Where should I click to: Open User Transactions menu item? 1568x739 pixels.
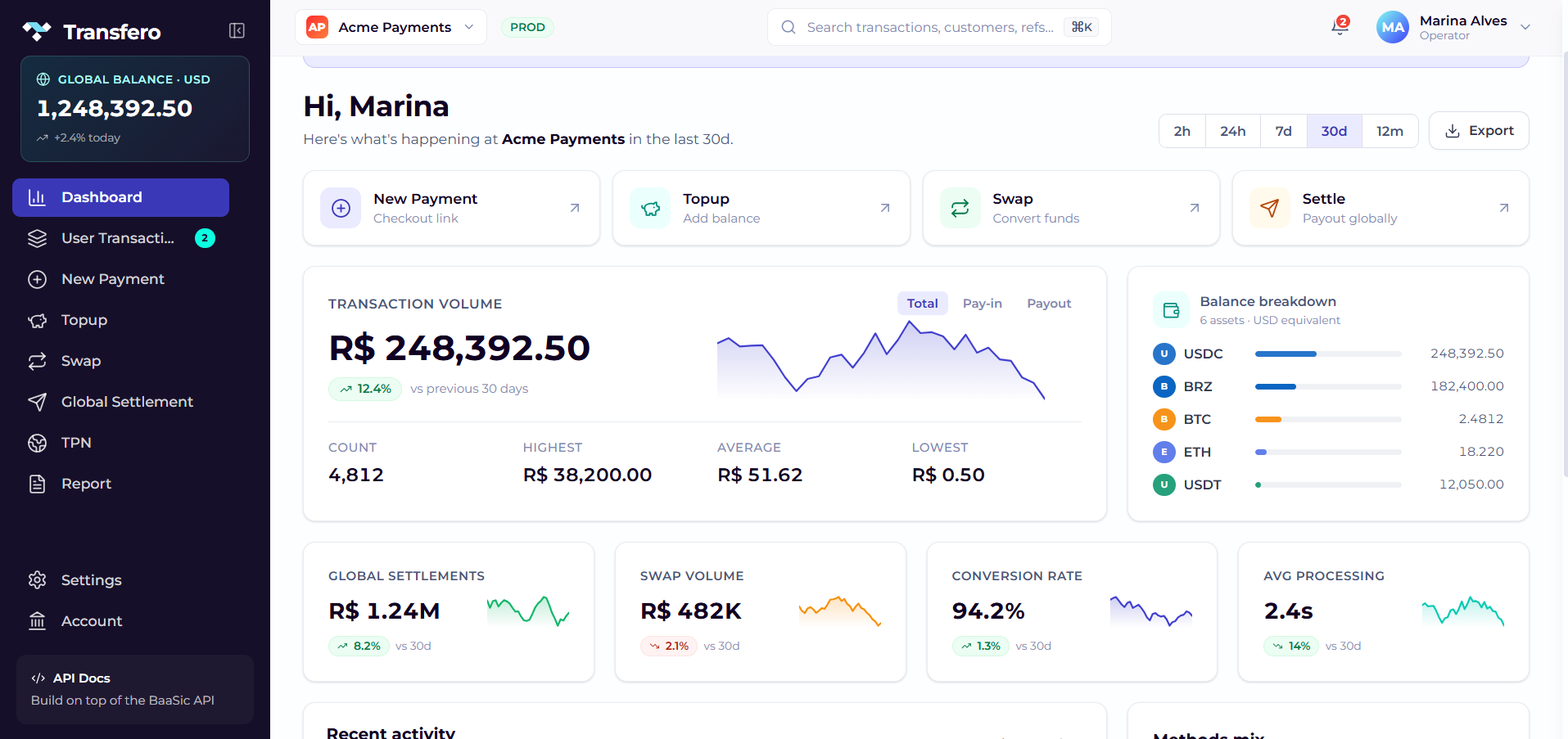120,238
